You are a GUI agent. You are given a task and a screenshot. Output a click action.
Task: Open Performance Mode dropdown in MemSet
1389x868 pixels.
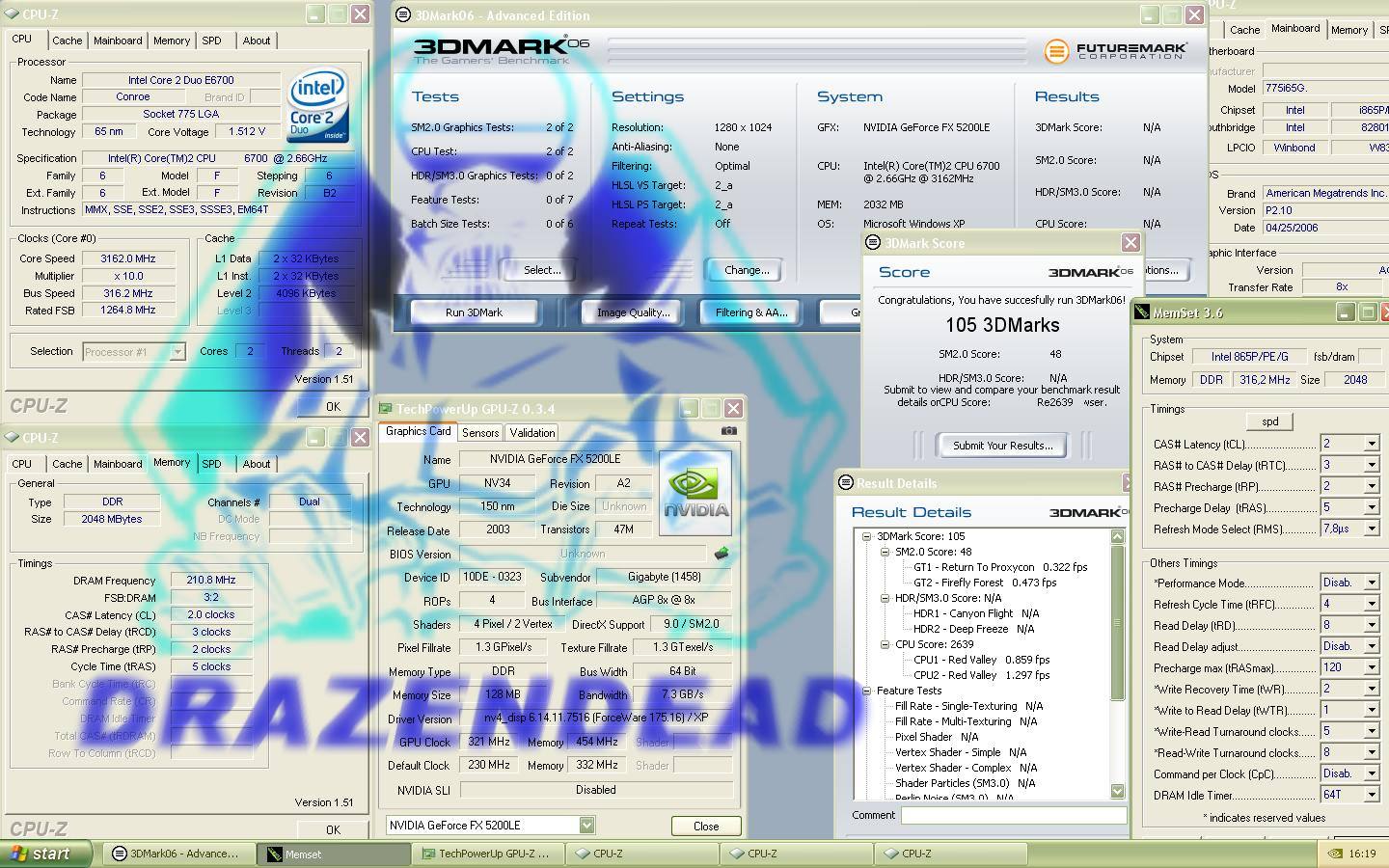coord(1371,583)
